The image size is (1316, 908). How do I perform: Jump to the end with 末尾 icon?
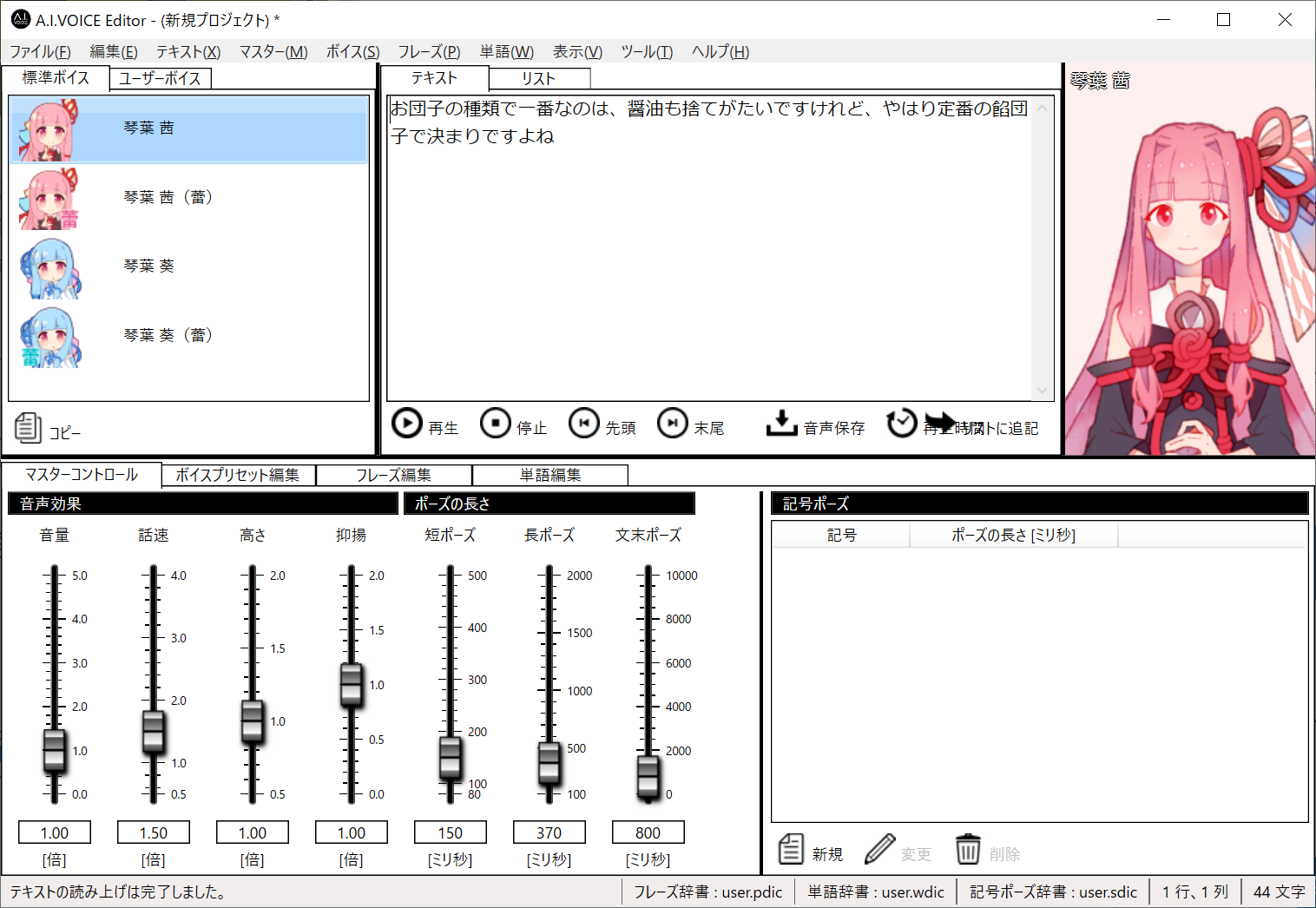(x=673, y=424)
